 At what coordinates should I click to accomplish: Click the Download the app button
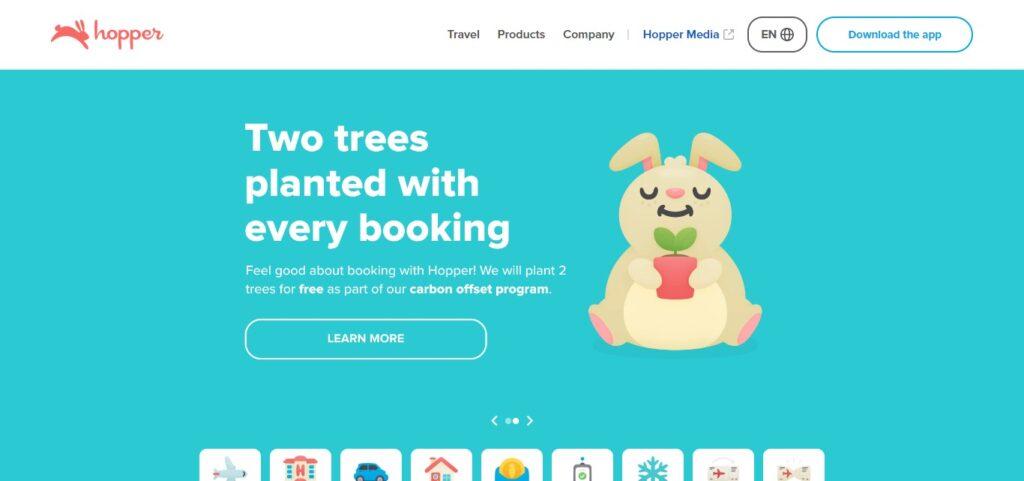point(895,35)
